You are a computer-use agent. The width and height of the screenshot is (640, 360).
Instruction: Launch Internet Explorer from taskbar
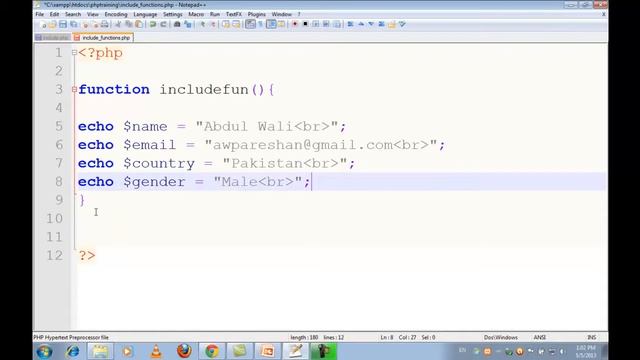pos(73,351)
